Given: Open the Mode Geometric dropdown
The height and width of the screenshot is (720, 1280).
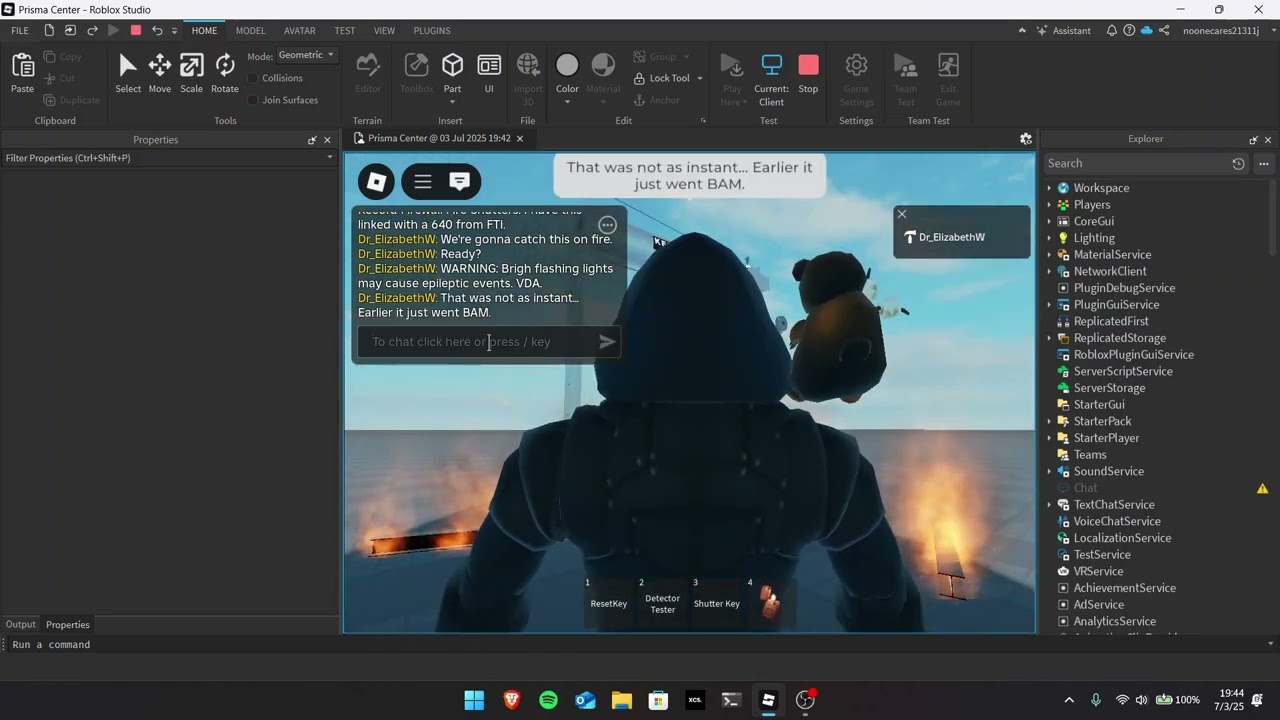Looking at the screenshot, I should [x=306, y=55].
